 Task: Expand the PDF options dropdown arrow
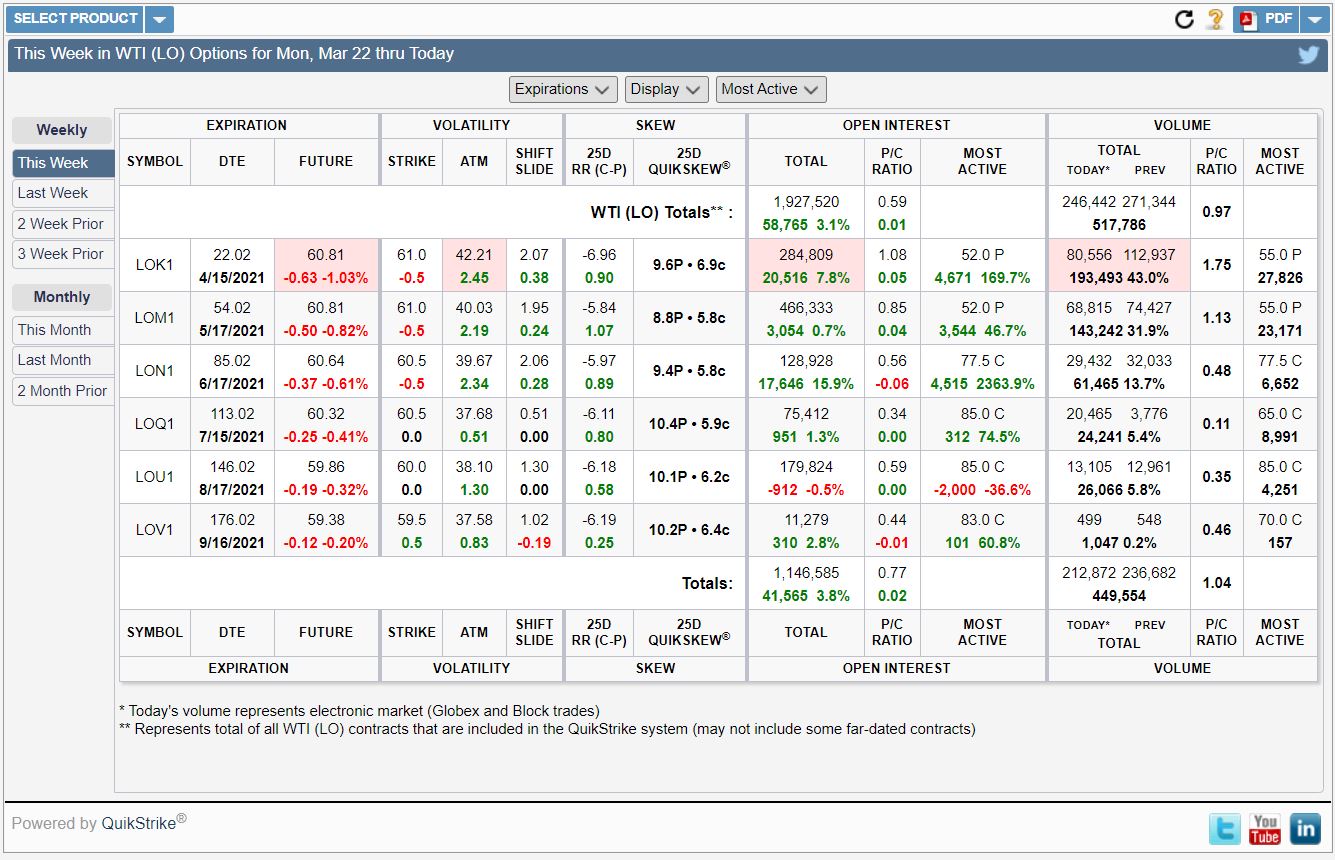pos(1315,19)
